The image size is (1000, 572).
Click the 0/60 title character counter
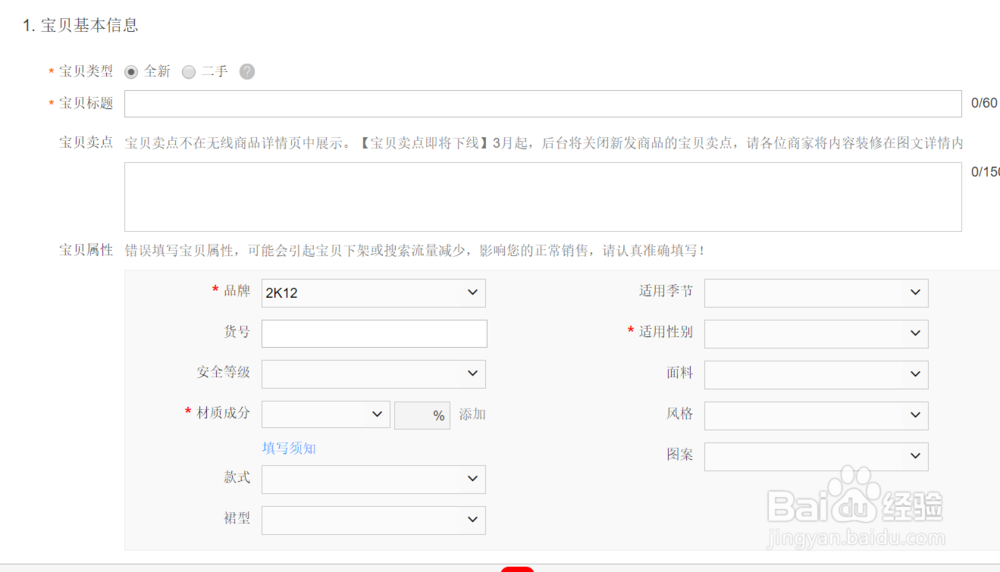tap(984, 103)
